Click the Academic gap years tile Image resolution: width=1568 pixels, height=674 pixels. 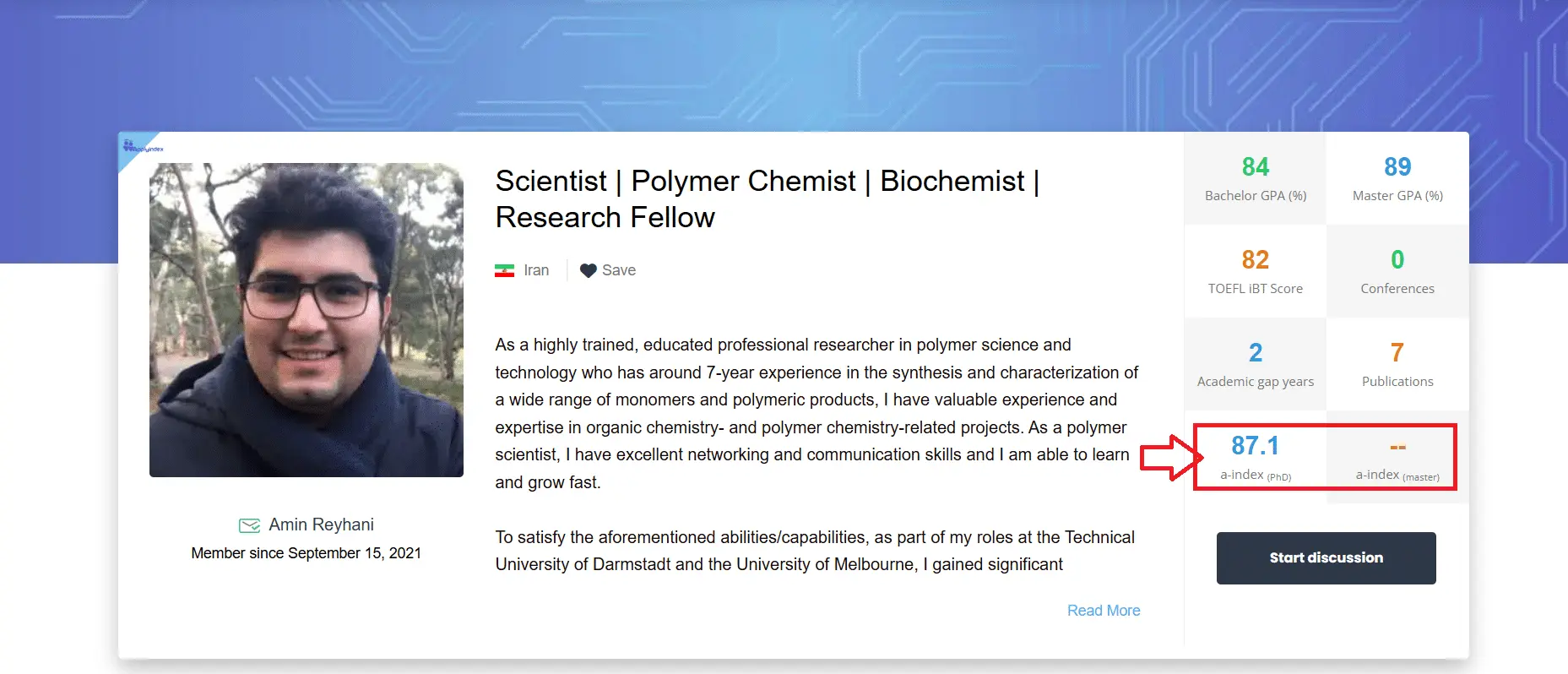tap(1255, 364)
